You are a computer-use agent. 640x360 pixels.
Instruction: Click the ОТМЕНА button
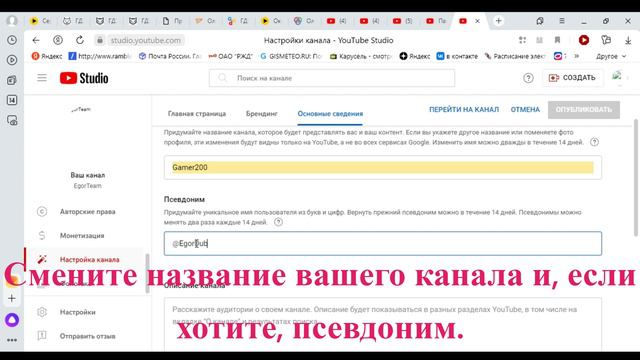(x=525, y=109)
